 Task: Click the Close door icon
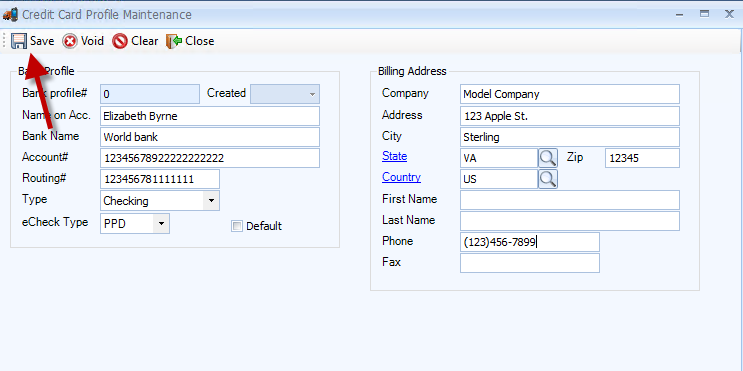coord(174,41)
